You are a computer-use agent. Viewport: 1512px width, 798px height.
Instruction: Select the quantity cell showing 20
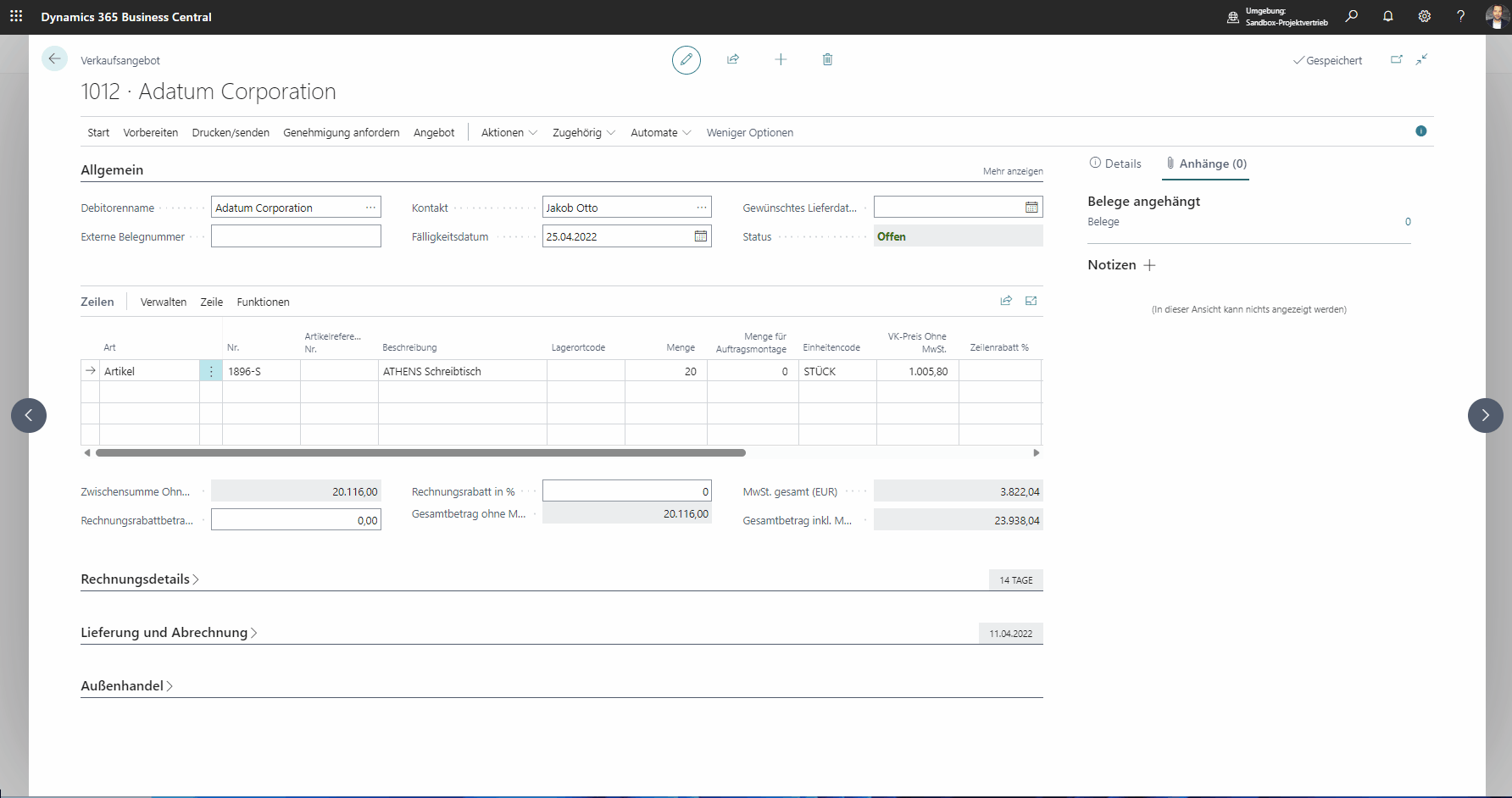coord(666,371)
